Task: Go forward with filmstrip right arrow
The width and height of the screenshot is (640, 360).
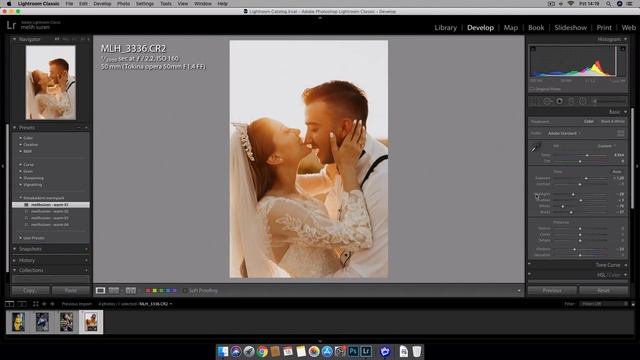Action: point(52,304)
